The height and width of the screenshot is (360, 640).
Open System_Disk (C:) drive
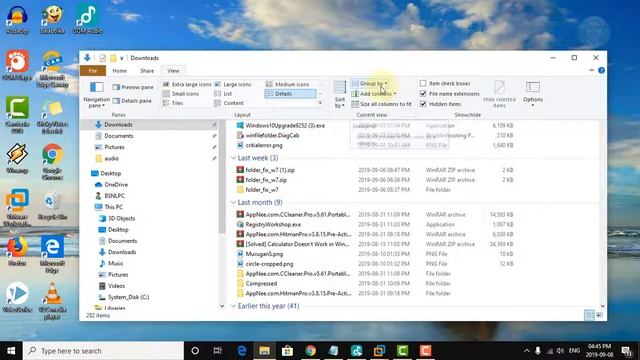[x=128, y=297]
